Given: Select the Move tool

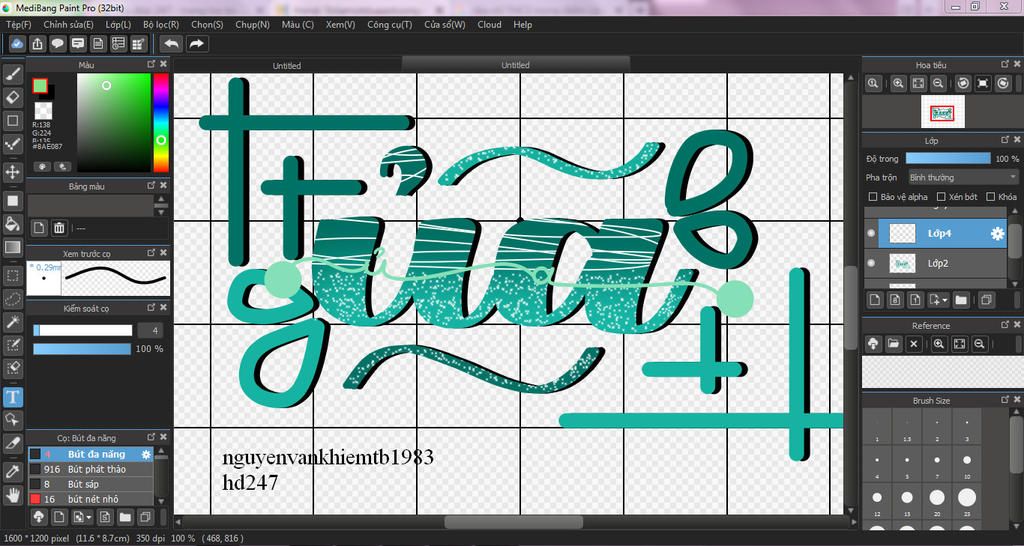Looking at the screenshot, I should (13, 172).
